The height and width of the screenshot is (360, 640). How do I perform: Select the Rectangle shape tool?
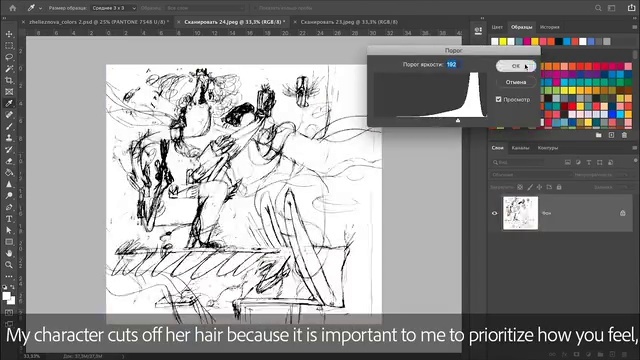click(9, 242)
